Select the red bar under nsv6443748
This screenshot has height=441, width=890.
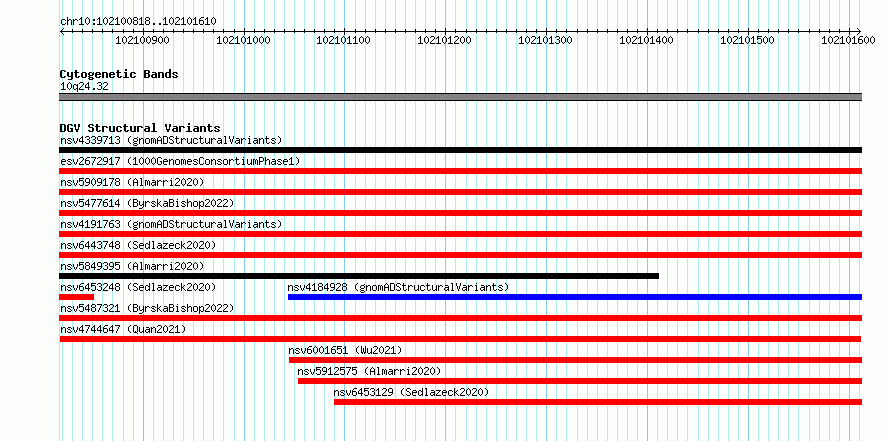pyautogui.click(x=460, y=255)
